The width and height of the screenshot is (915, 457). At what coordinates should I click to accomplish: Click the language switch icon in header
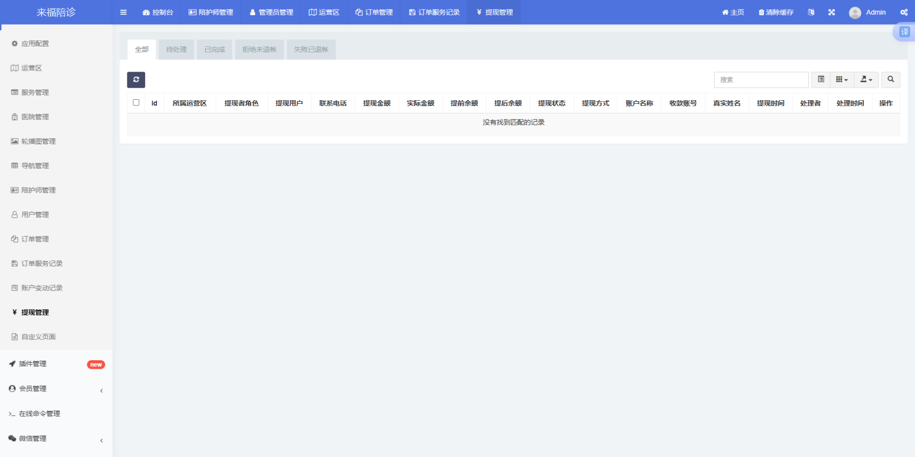tap(811, 13)
